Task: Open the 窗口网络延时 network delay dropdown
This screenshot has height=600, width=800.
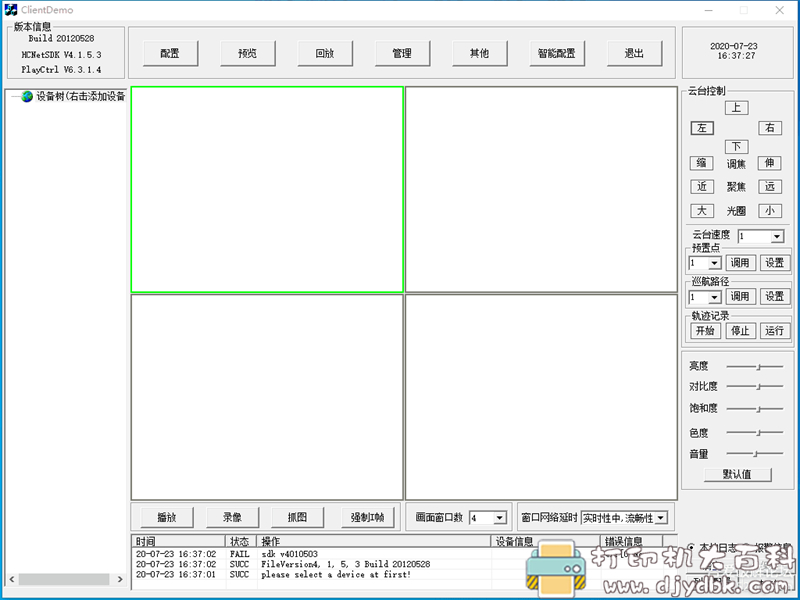Action: coord(661,518)
